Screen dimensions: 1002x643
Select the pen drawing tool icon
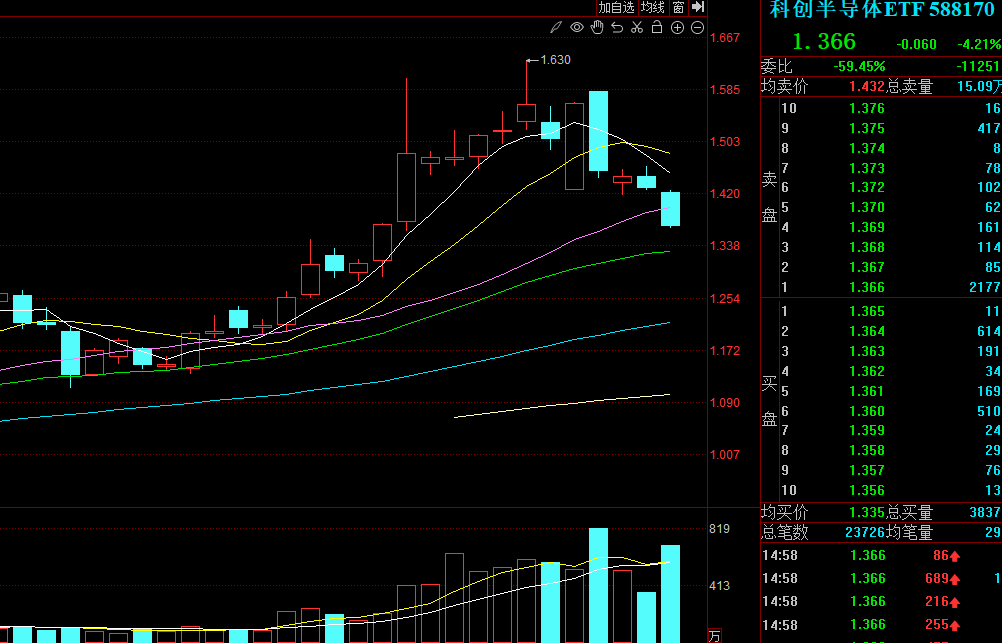point(557,27)
